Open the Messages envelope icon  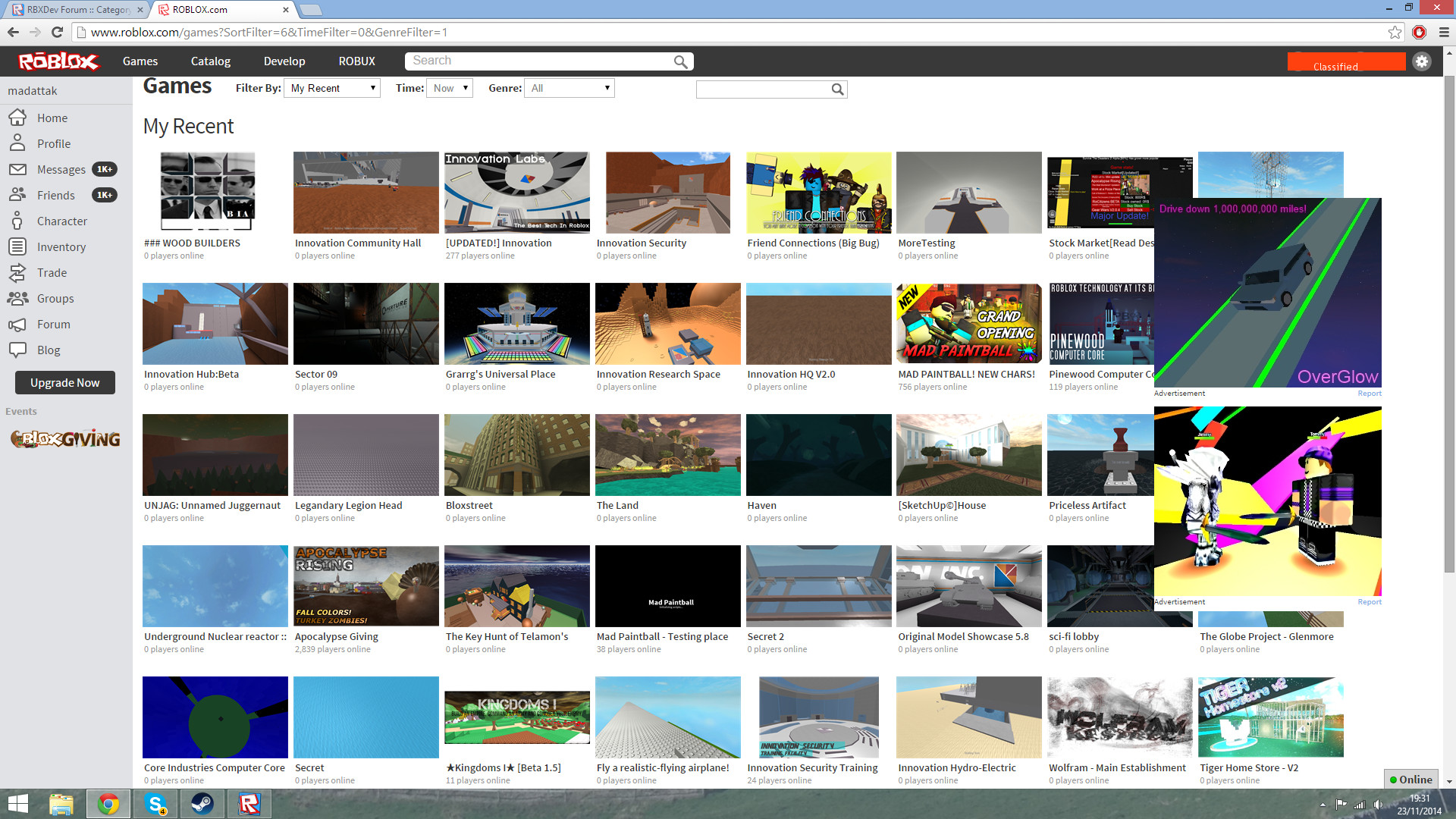(x=17, y=169)
